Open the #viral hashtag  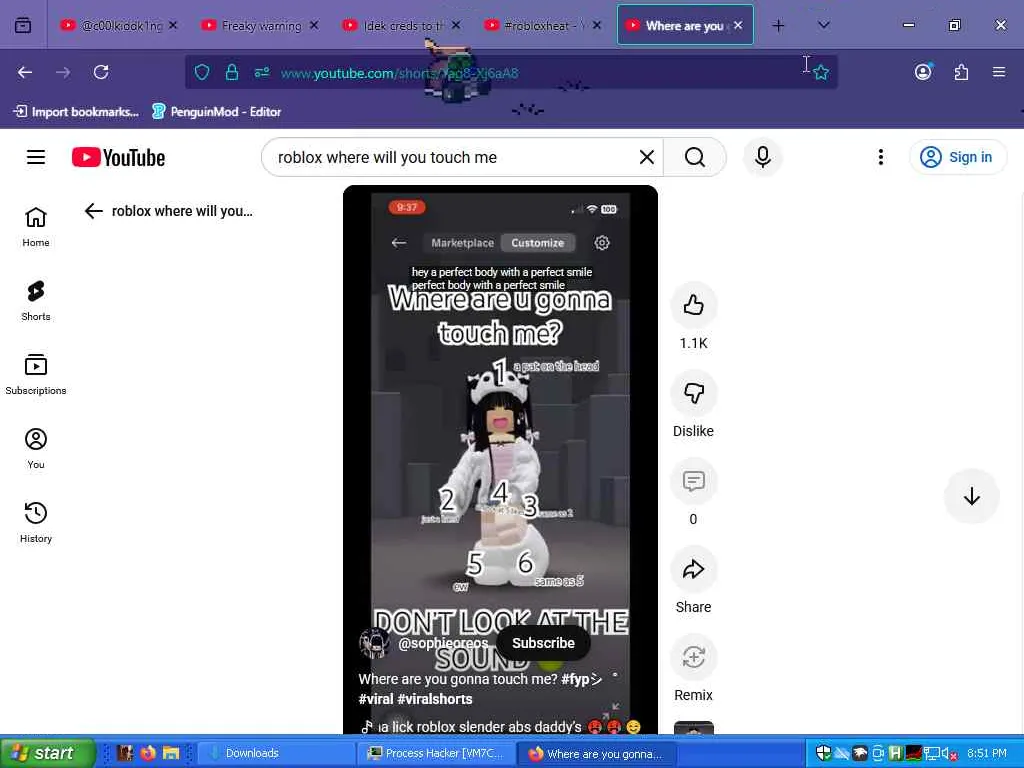pos(376,699)
